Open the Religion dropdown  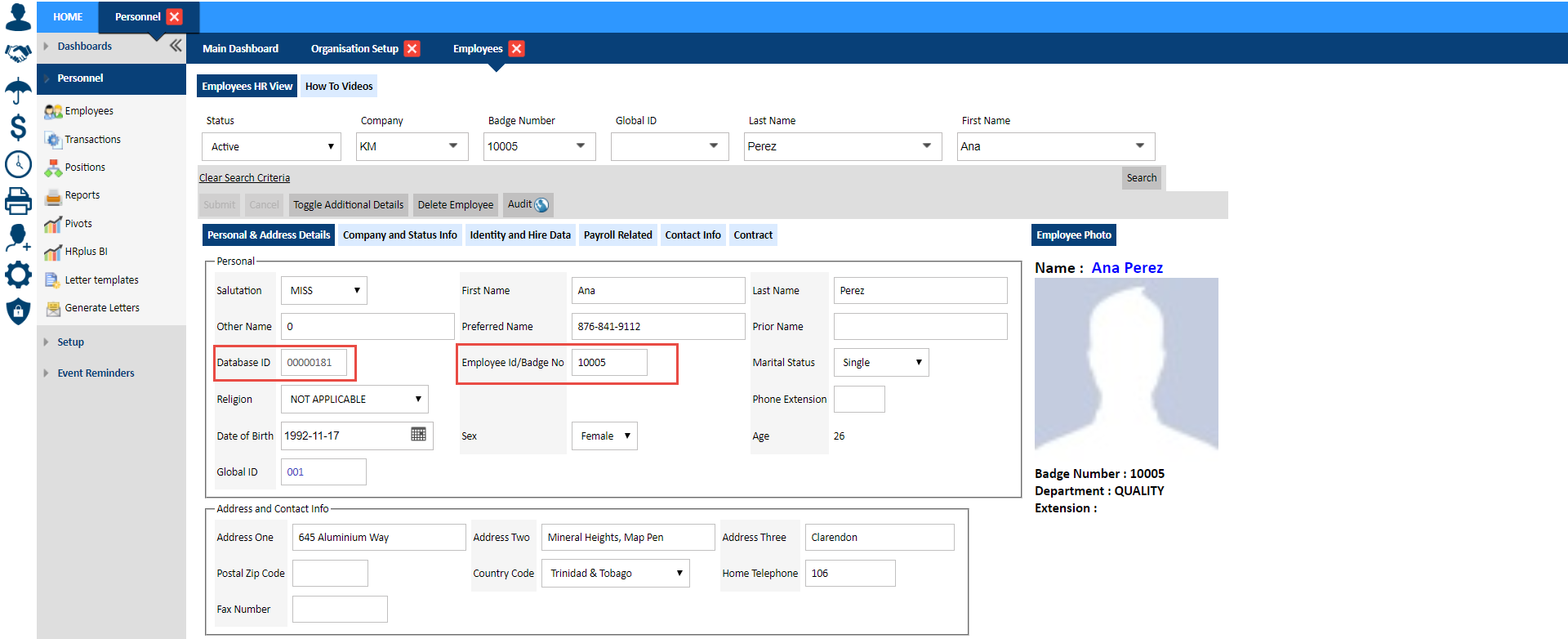[354, 399]
